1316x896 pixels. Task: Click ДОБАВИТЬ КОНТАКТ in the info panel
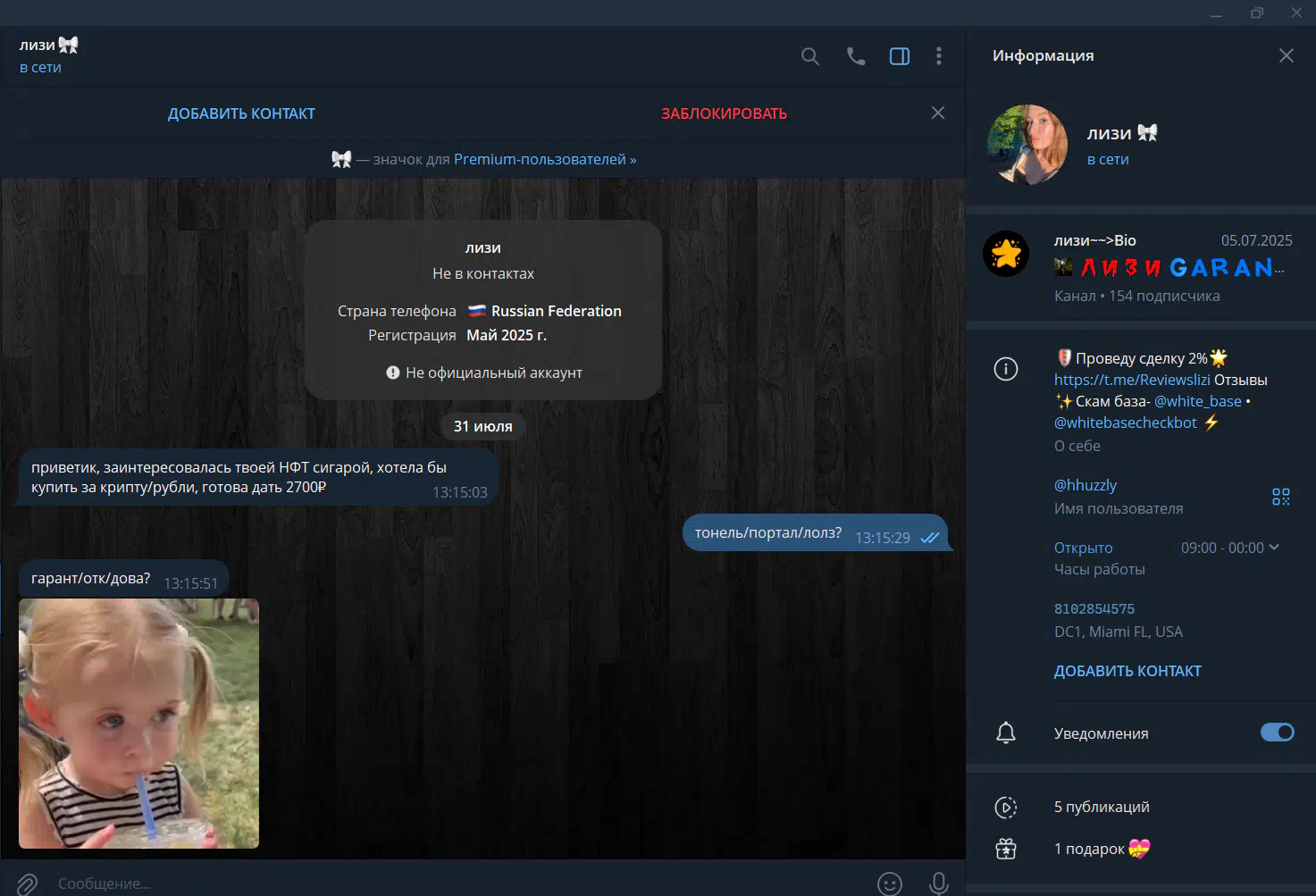(1127, 671)
